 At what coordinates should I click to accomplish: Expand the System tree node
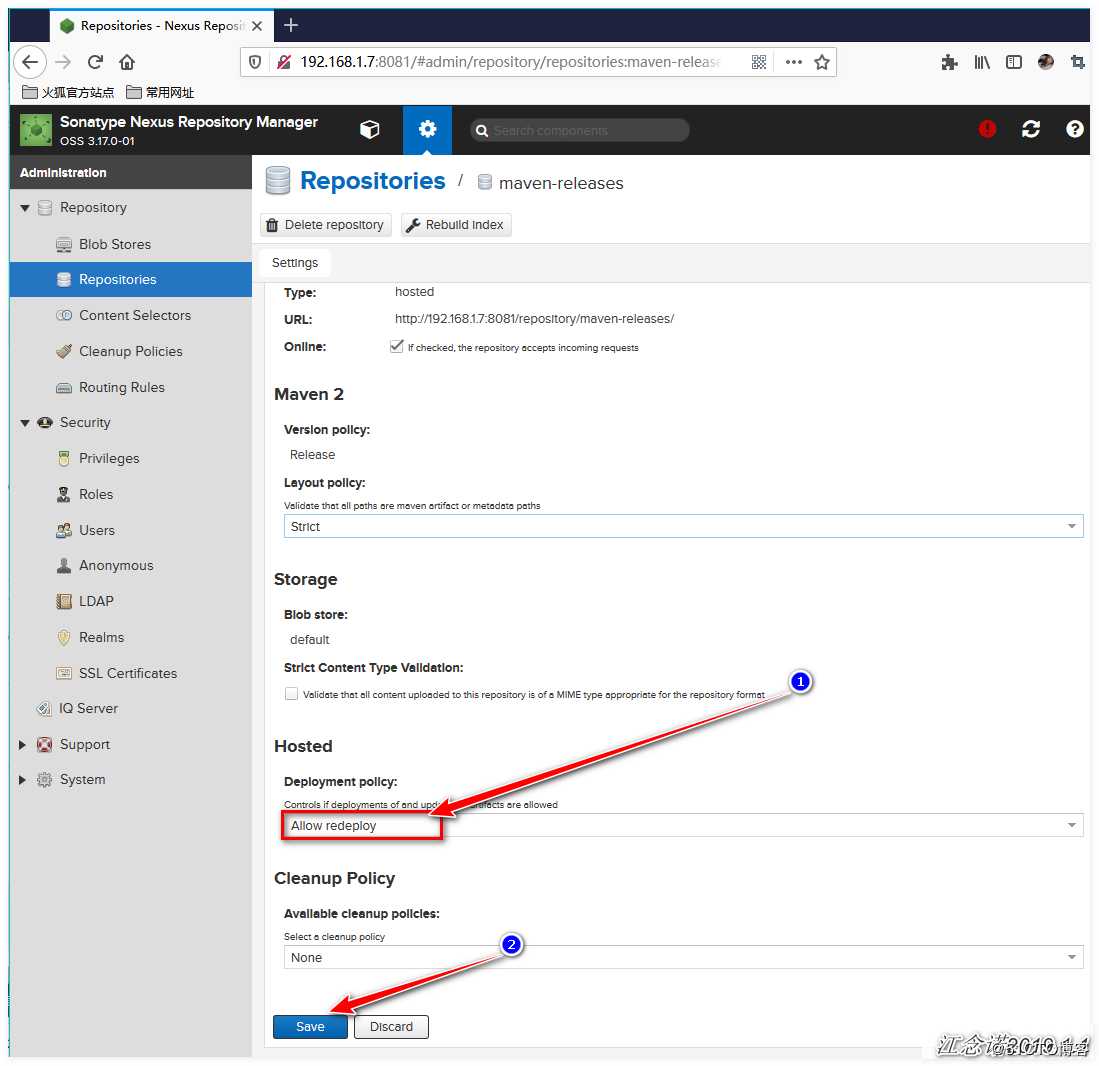22,779
